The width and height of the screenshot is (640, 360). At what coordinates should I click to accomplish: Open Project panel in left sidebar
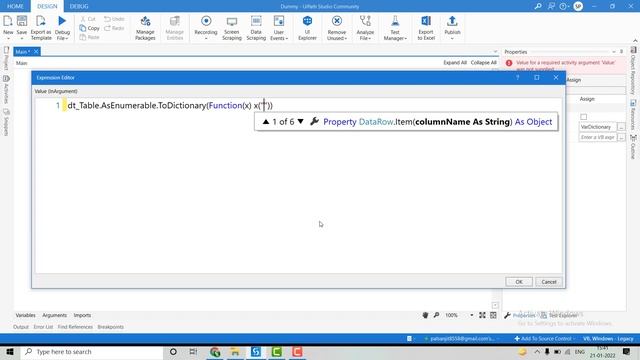(x=6, y=58)
